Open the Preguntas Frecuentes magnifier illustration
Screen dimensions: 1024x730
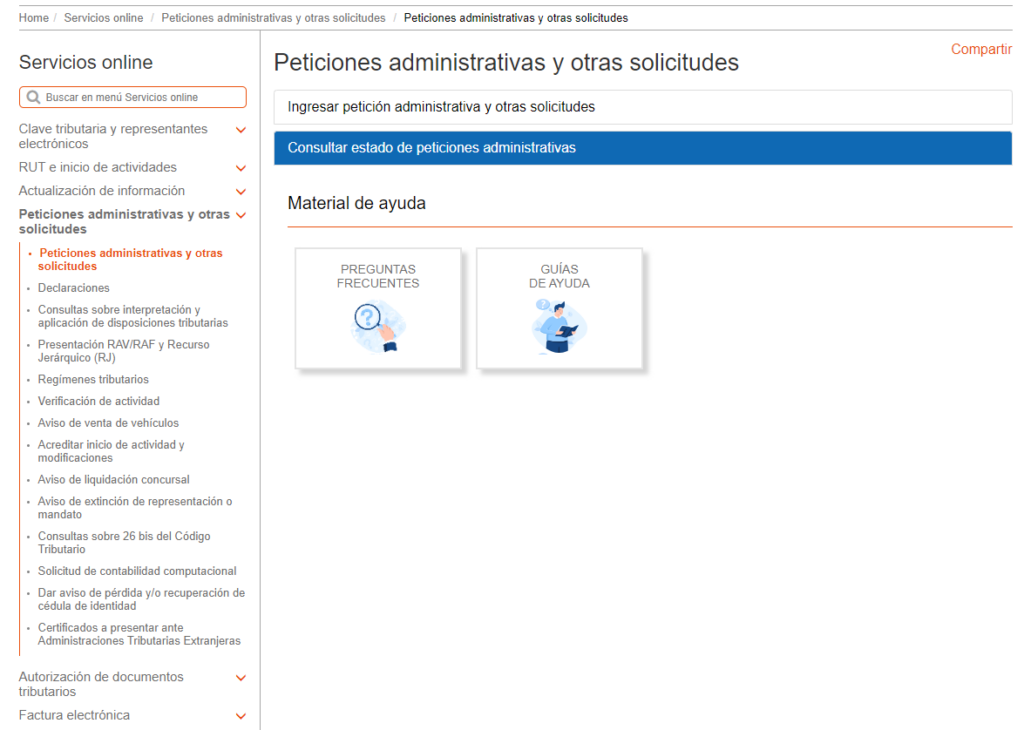tap(377, 326)
